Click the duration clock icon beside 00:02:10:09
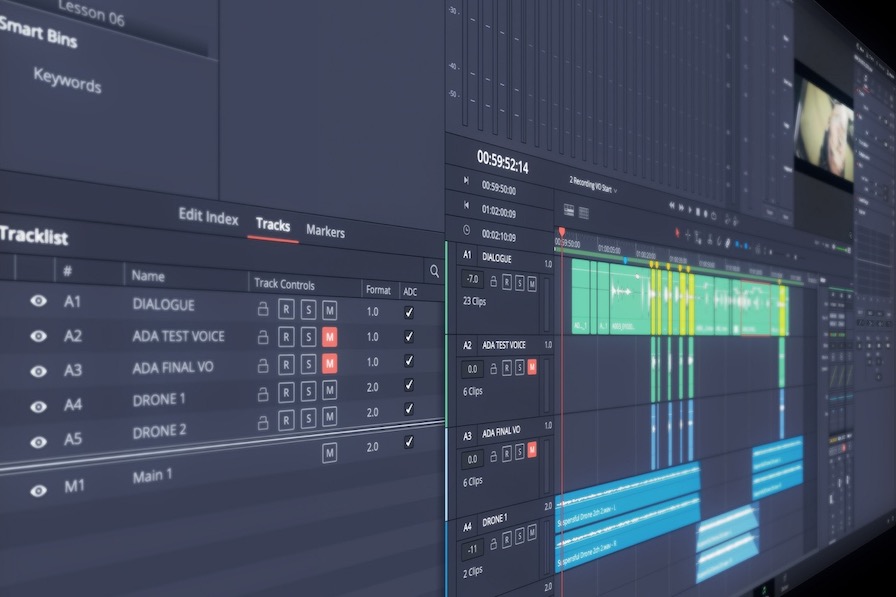 (466, 230)
